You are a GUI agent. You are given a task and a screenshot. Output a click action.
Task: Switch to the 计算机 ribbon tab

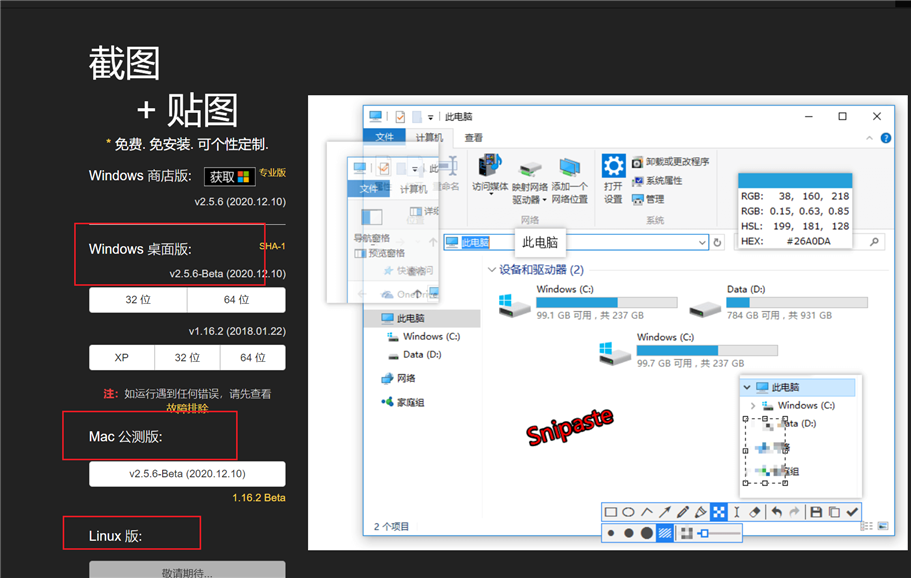point(429,137)
